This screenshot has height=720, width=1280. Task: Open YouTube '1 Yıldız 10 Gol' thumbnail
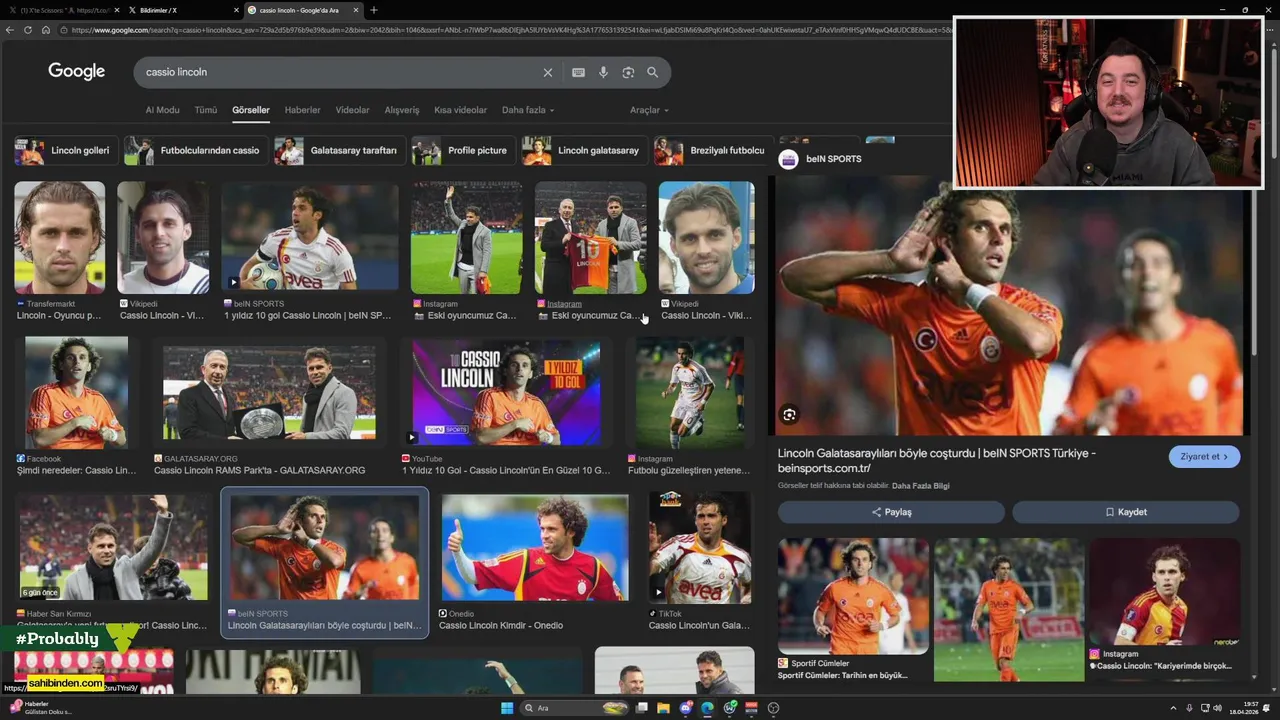[x=506, y=392]
